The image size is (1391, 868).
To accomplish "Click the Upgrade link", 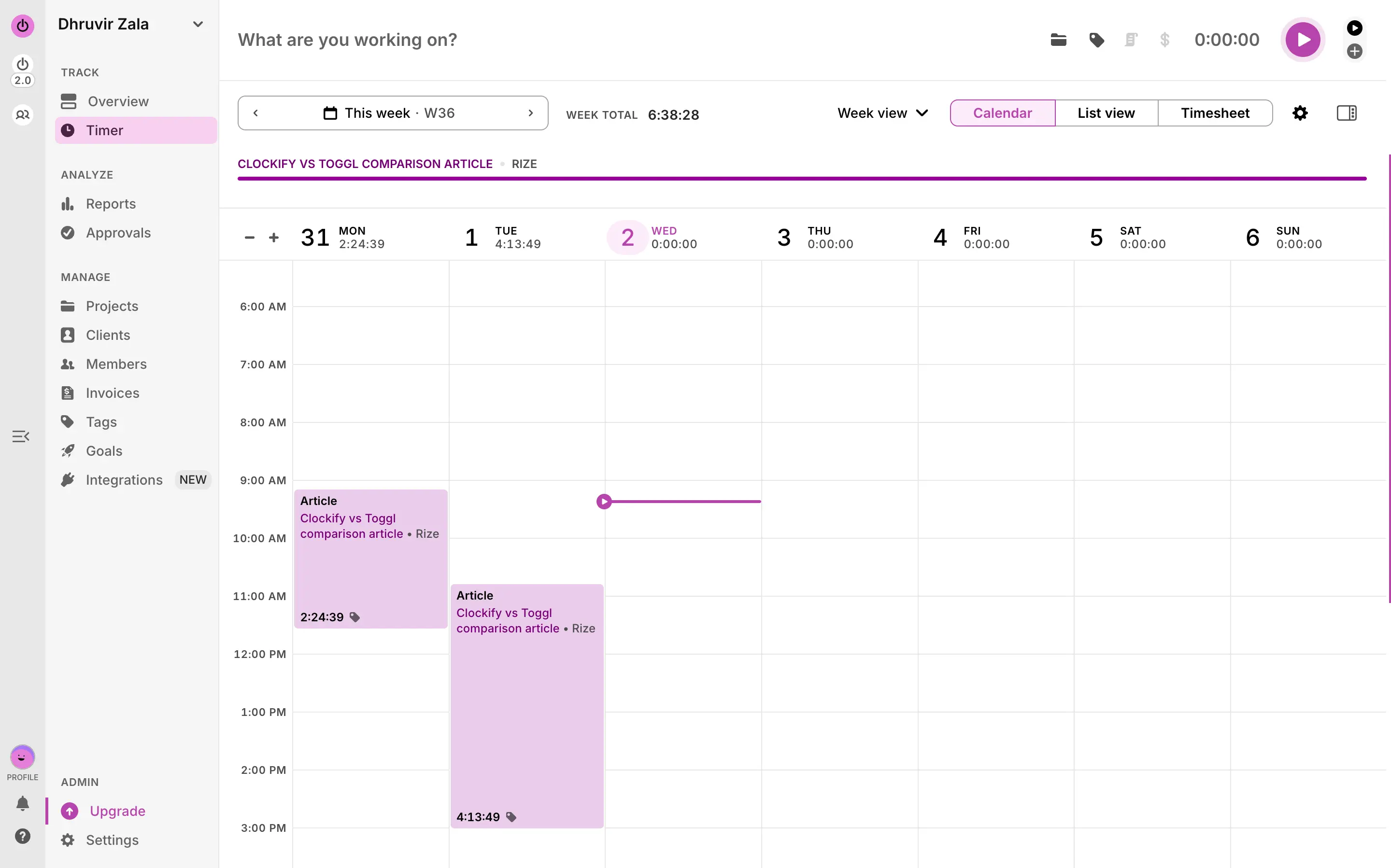I will 117,811.
